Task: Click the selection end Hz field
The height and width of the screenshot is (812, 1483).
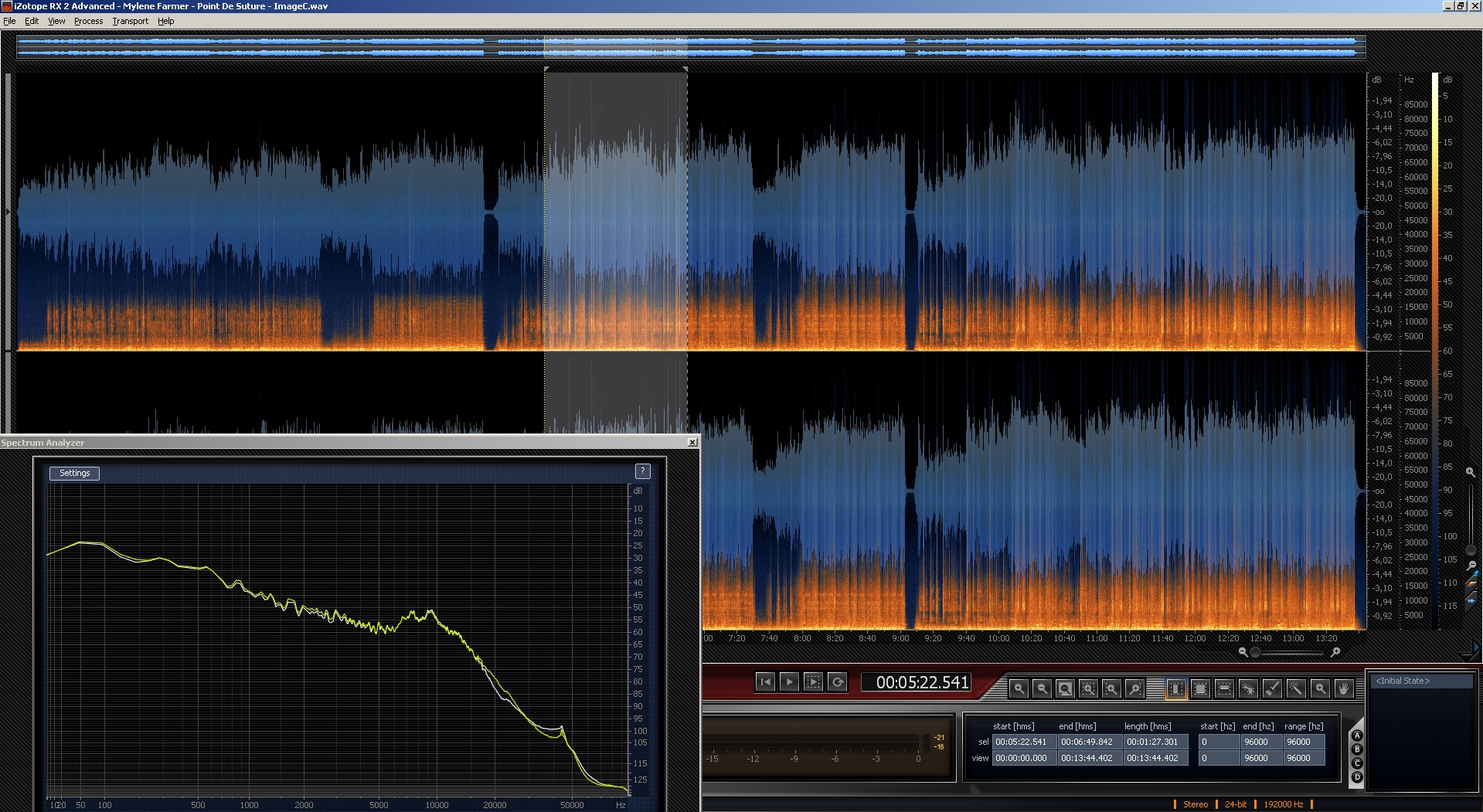Action: (x=1260, y=742)
